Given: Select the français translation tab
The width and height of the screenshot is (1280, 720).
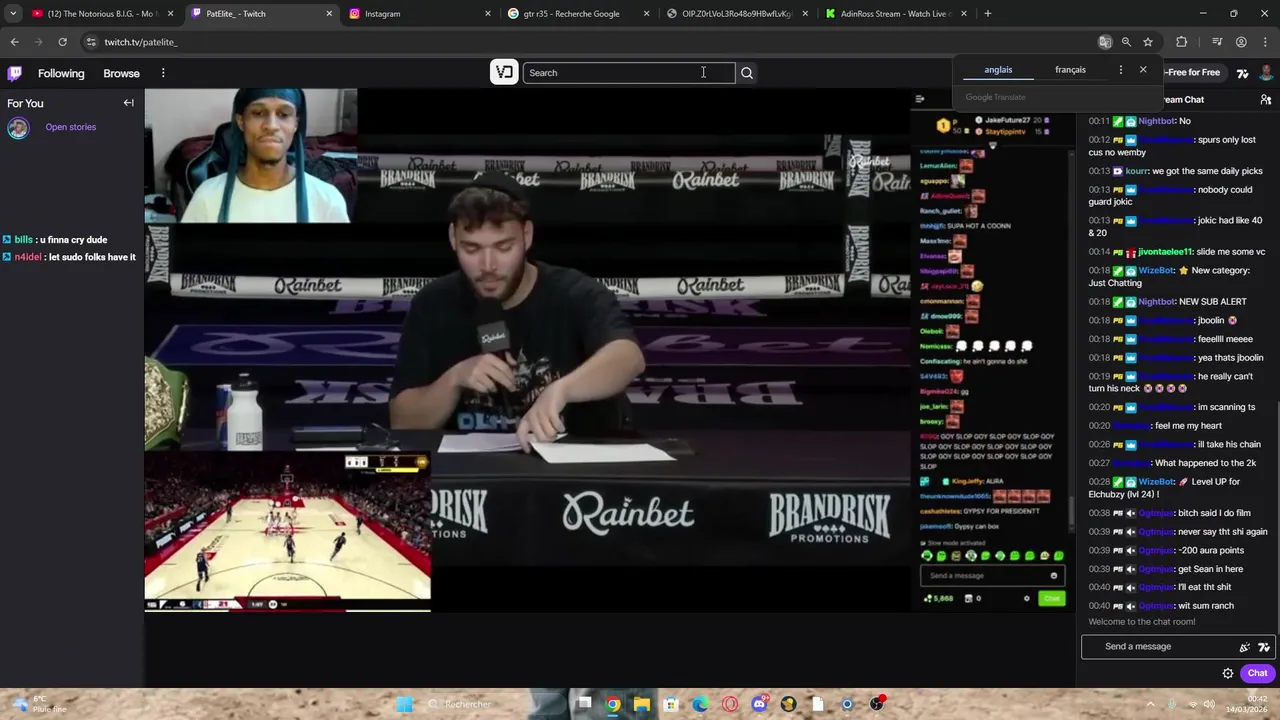Looking at the screenshot, I should (x=1070, y=70).
